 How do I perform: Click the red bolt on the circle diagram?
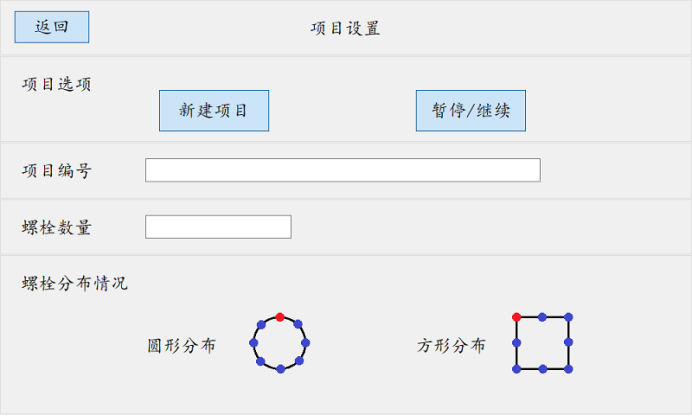tap(280, 317)
